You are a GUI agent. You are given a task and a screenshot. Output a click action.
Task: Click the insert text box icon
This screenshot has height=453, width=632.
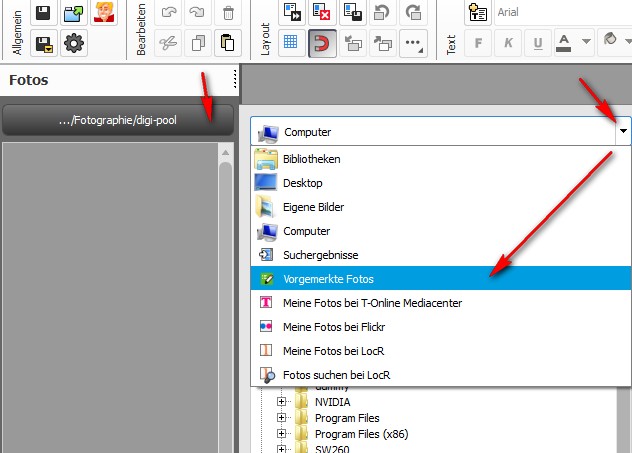(x=478, y=12)
